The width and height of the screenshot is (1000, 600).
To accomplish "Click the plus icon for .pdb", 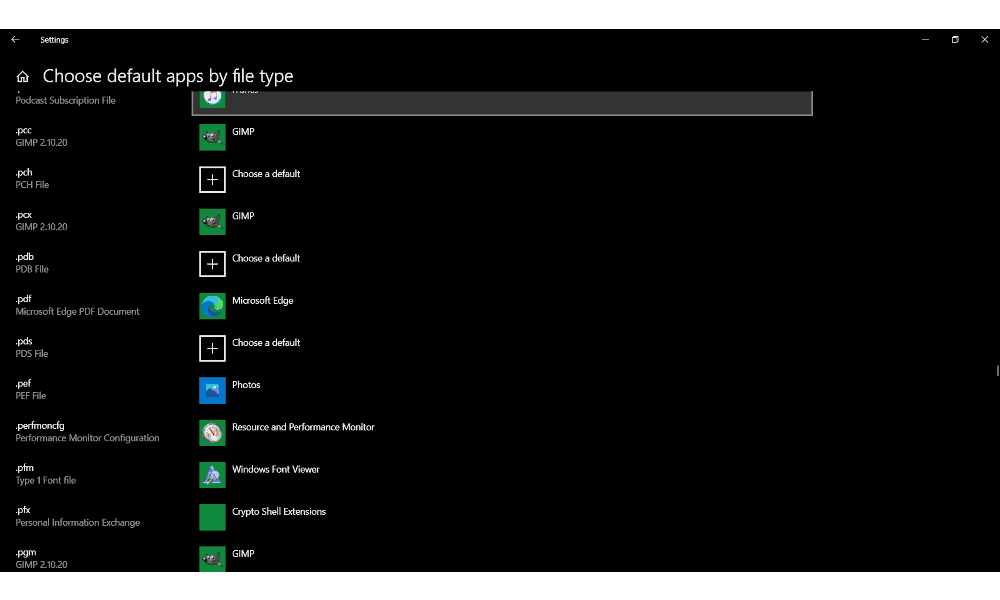I will (212, 264).
